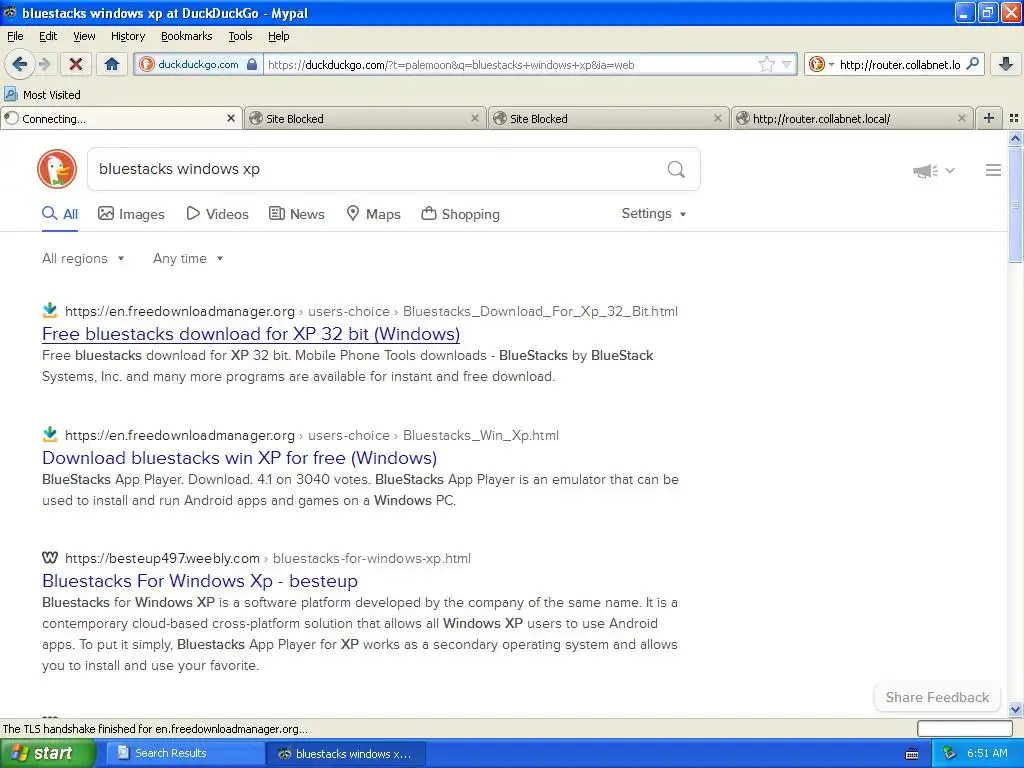Screen dimensions: 1024x768
Task: Go back using the Back arrow button
Action: point(19,64)
